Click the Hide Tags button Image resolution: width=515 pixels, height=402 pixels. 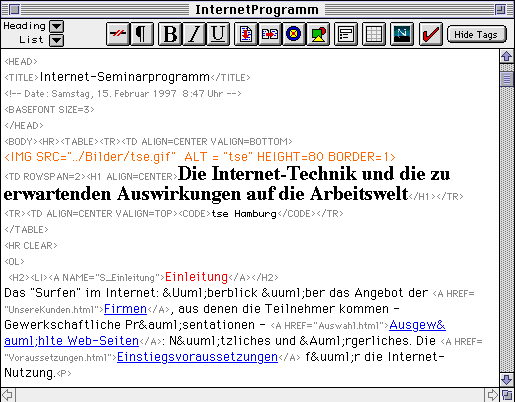tap(476, 34)
